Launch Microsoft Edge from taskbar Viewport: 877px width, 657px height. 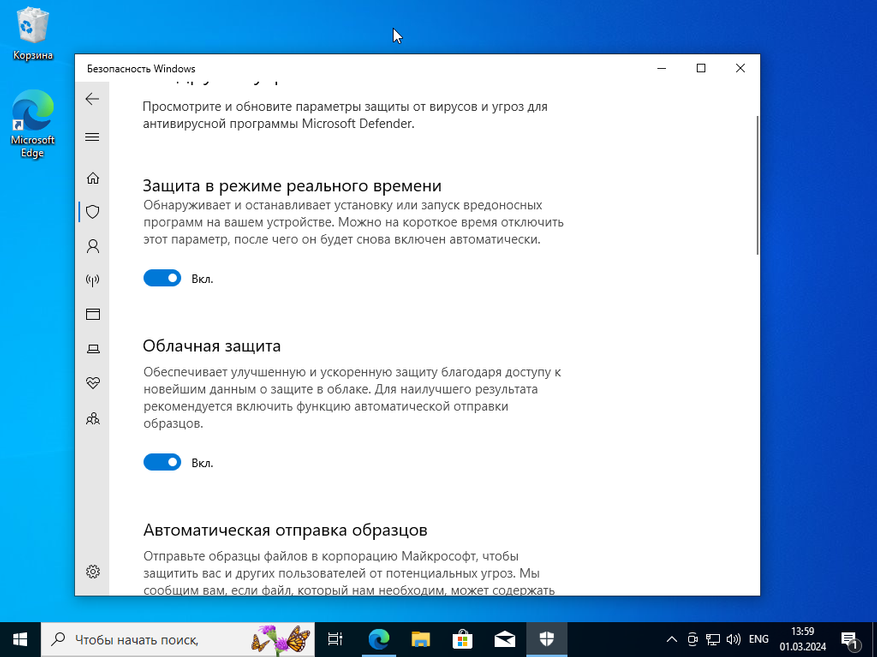[379, 639]
